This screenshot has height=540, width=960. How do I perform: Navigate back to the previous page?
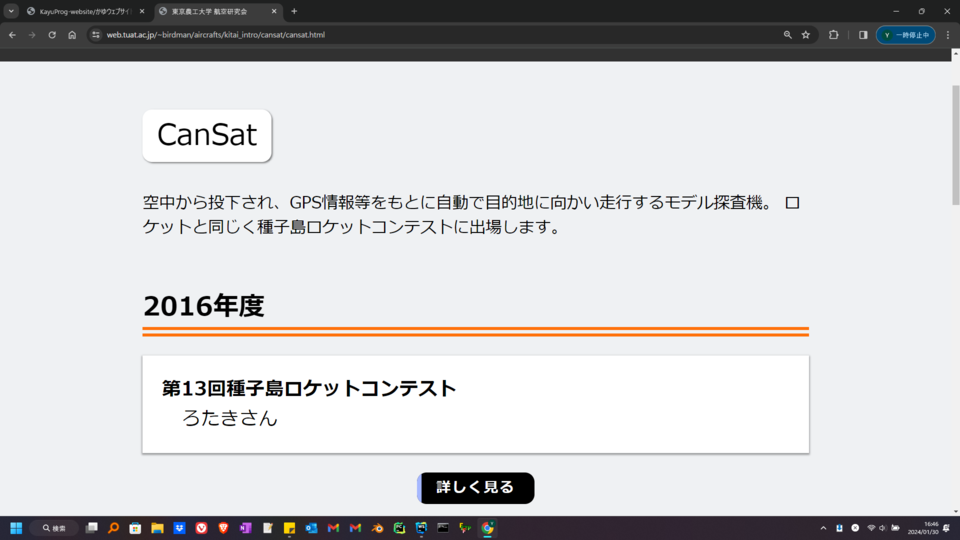pyautogui.click(x=12, y=35)
